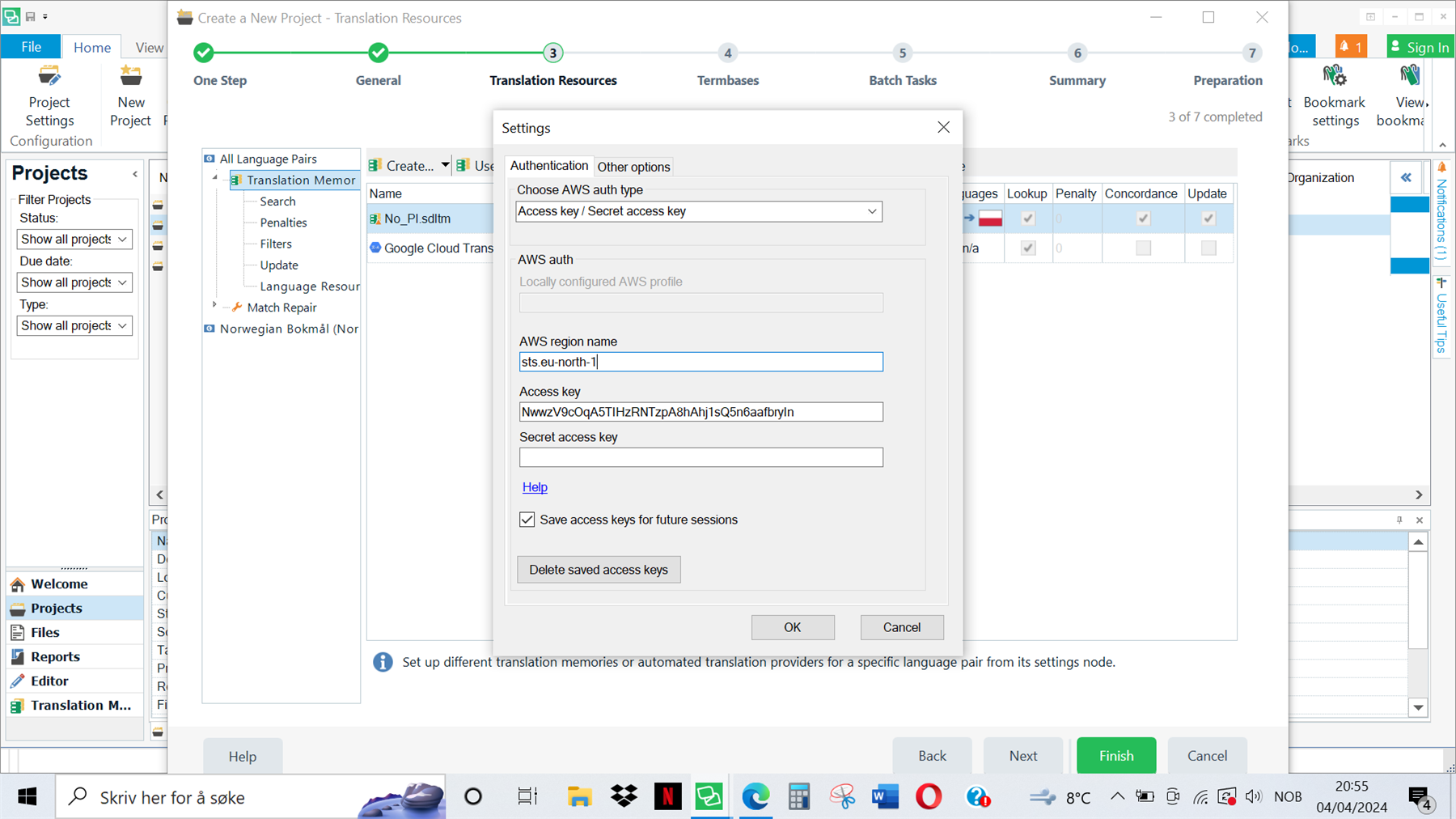This screenshot has width=1456, height=819.
Task: Switch to the Home ribbon tab
Action: (x=92, y=47)
